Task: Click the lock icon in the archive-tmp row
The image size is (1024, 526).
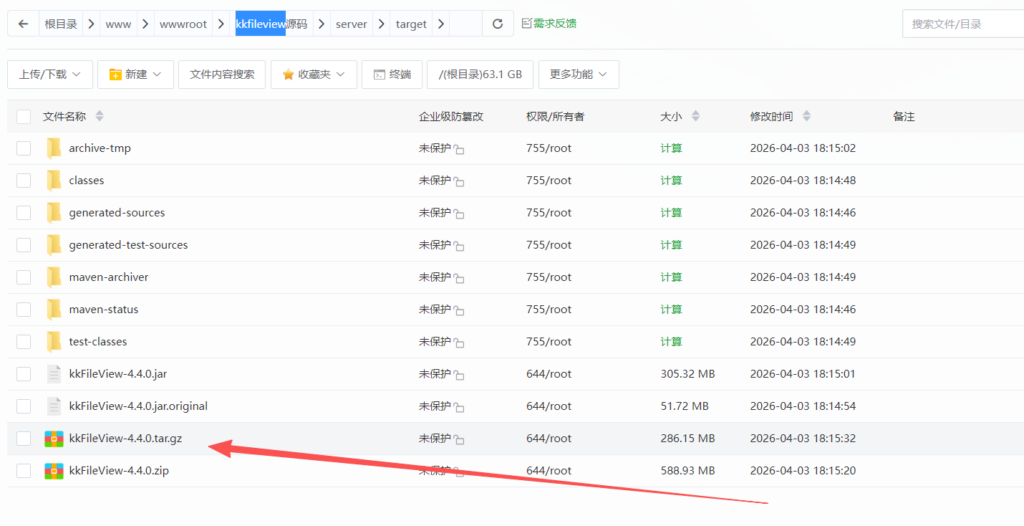Action: [459, 150]
